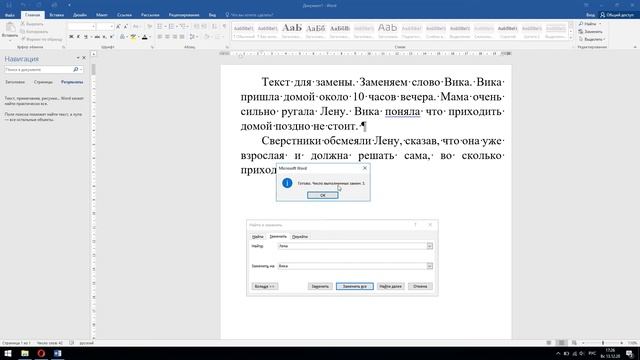This screenshot has height=360, width=640.
Task: Toggle Strikethrough formatting
Action: click(x=97, y=37)
